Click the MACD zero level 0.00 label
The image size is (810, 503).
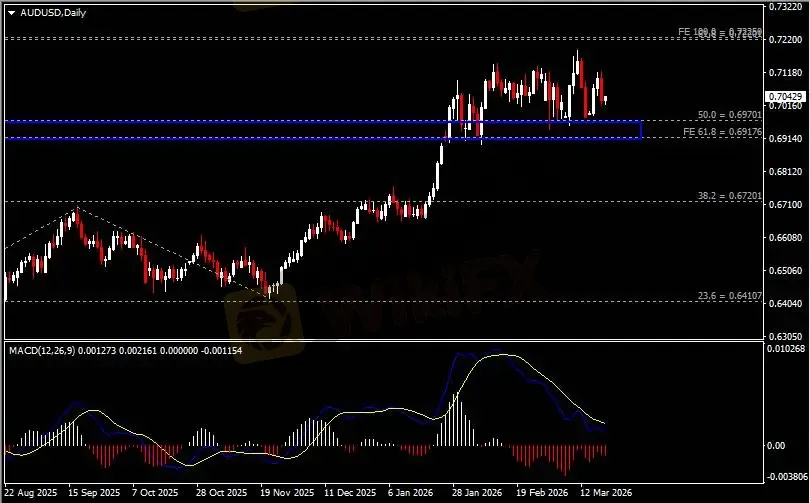pyautogui.click(x=776, y=446)
